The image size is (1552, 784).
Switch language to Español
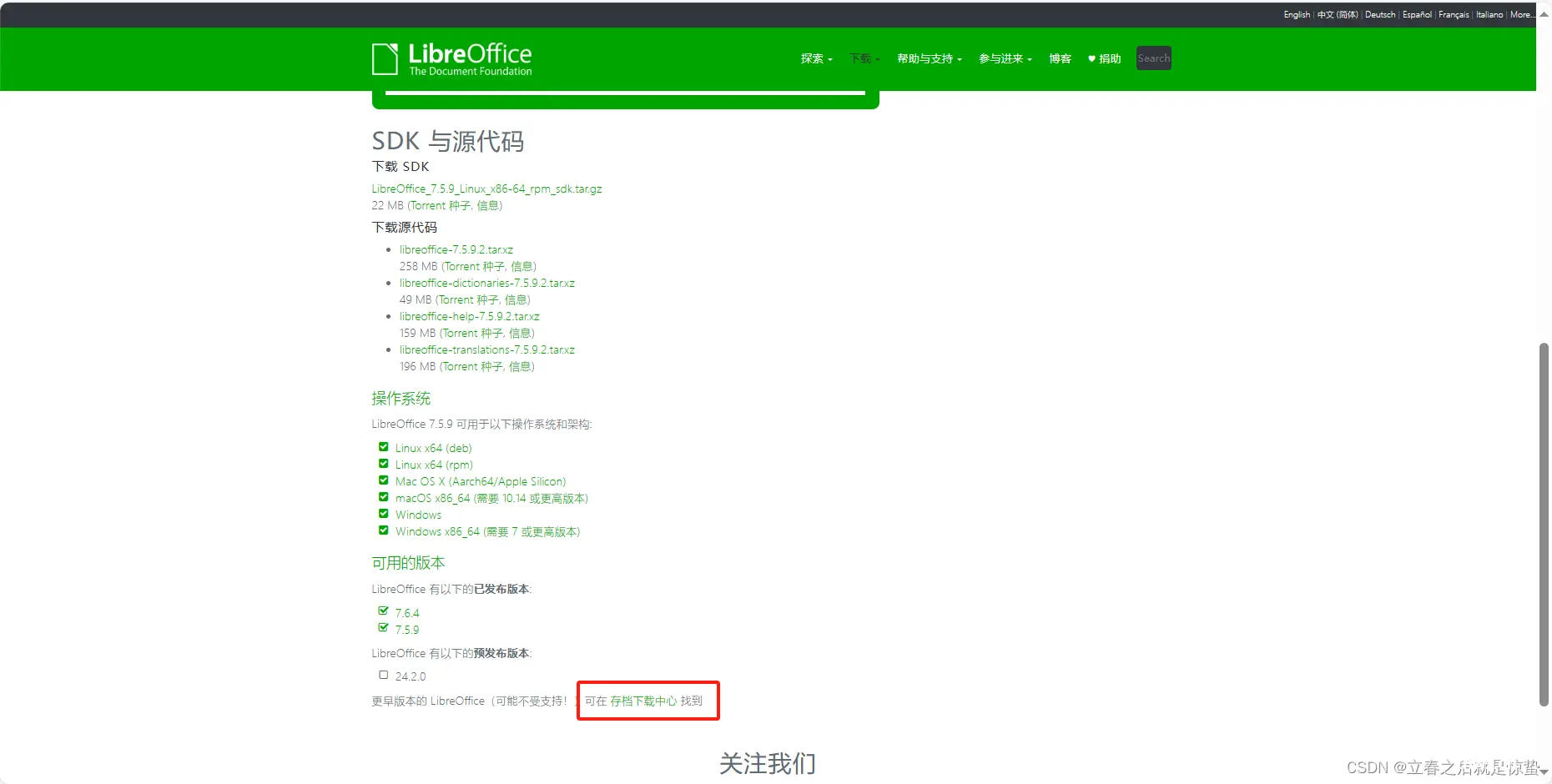pos(1417,14)
